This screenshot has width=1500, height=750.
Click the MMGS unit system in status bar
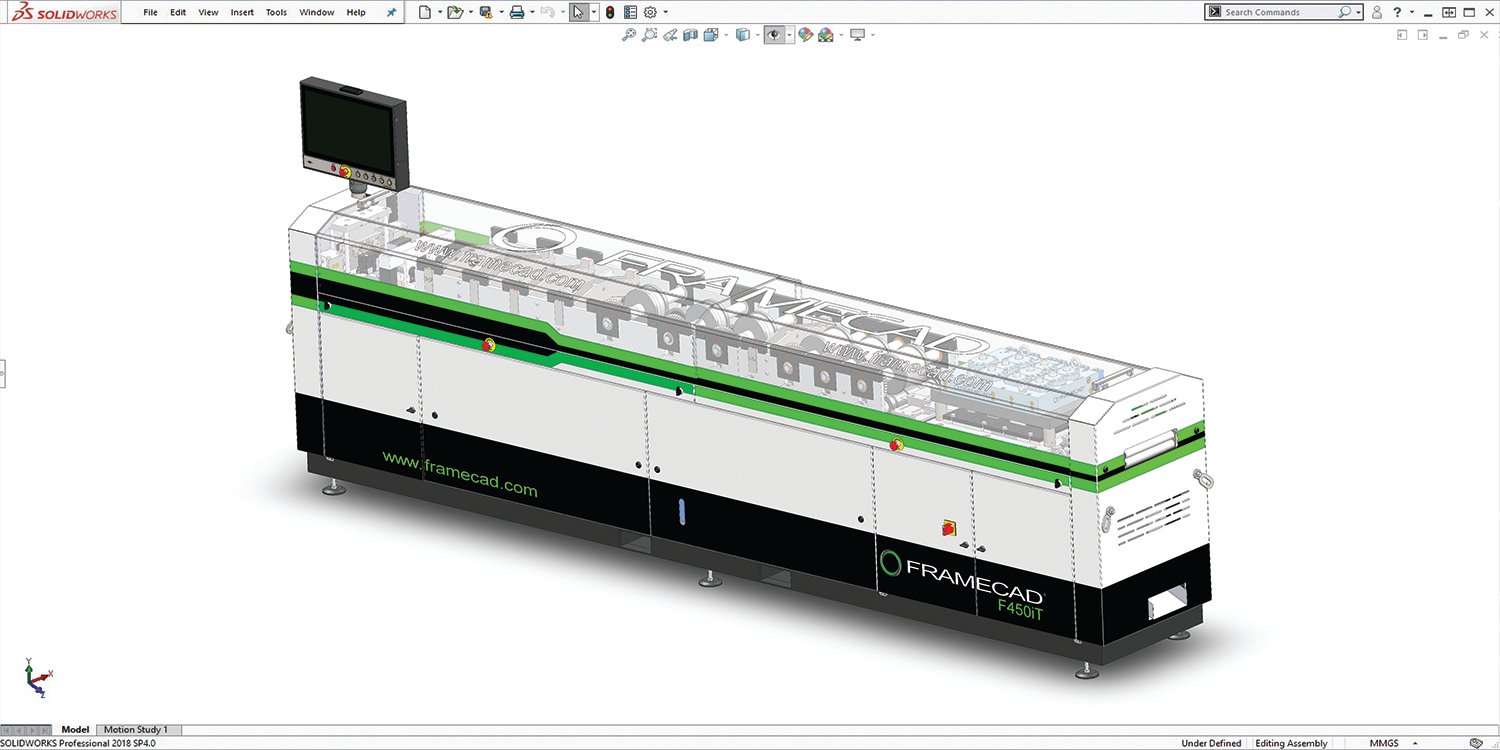pos(1383,743)
